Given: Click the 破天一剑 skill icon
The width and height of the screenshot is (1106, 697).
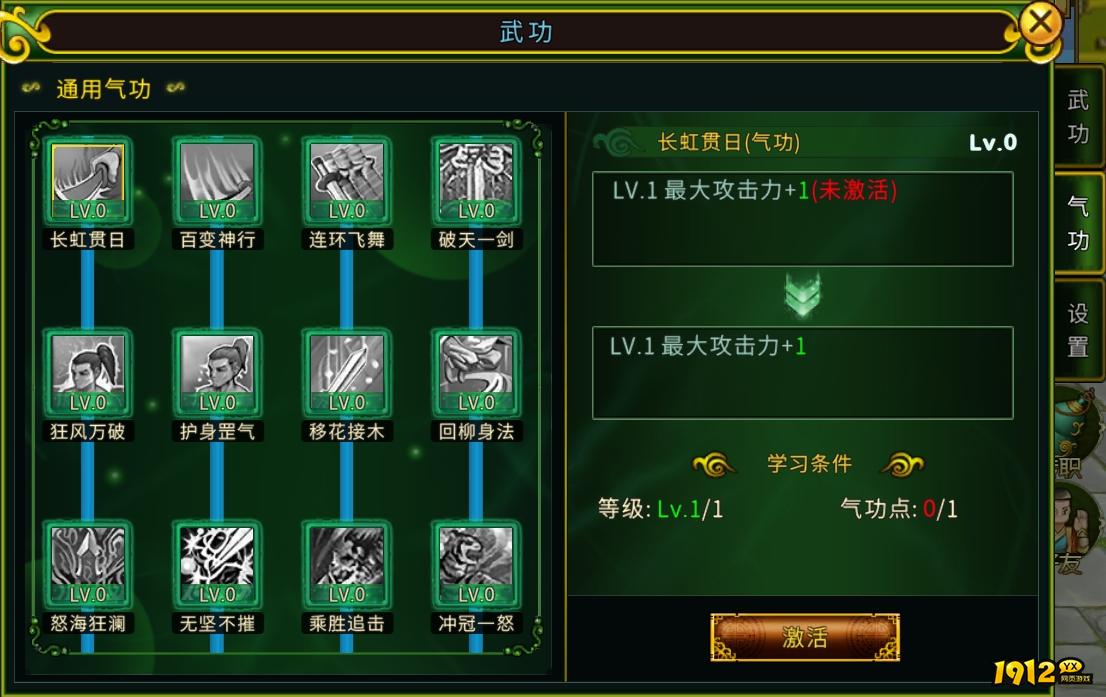Looking at the screenshot, I should (x=476, y=181).
